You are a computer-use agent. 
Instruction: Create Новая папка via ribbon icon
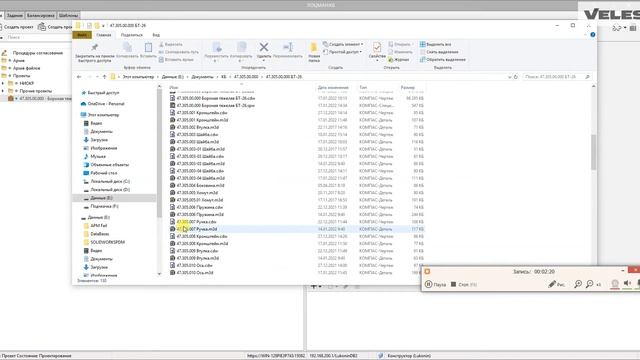pyautogui.click(x=313, y=47)
